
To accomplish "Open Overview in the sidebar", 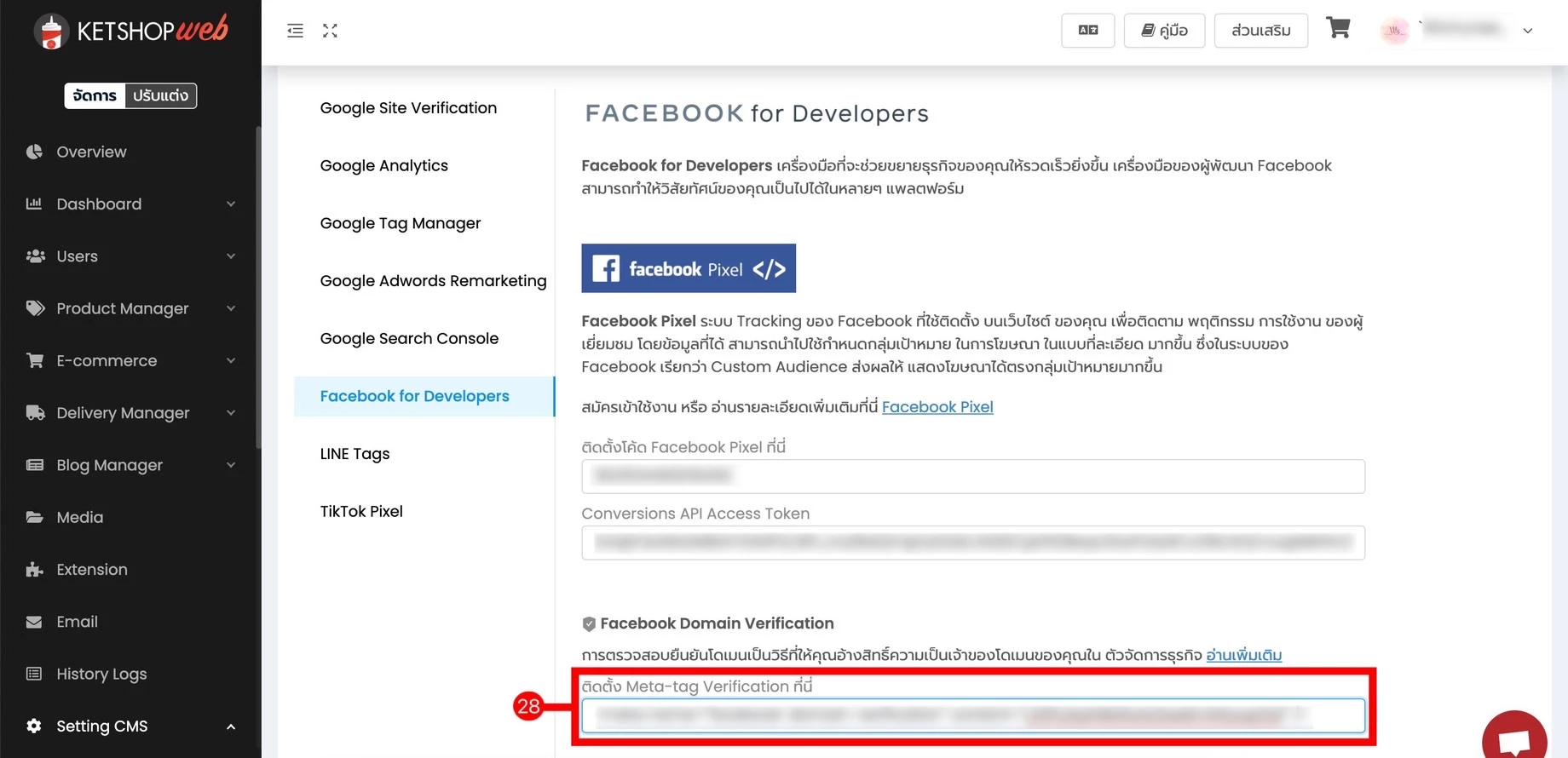I will click(x=91, y=152).
